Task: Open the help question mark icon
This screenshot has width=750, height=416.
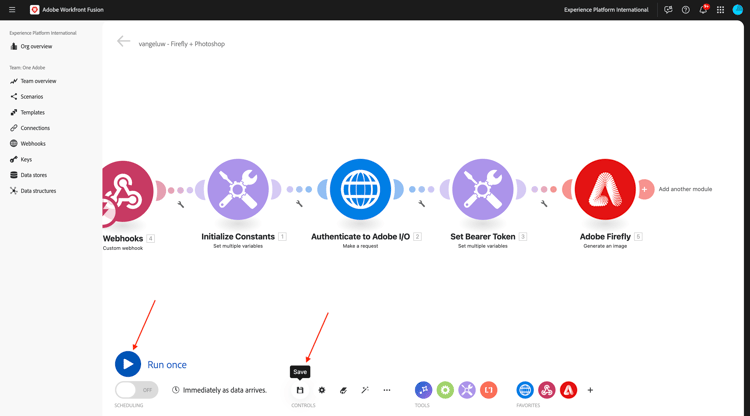Action: point(685,10)
